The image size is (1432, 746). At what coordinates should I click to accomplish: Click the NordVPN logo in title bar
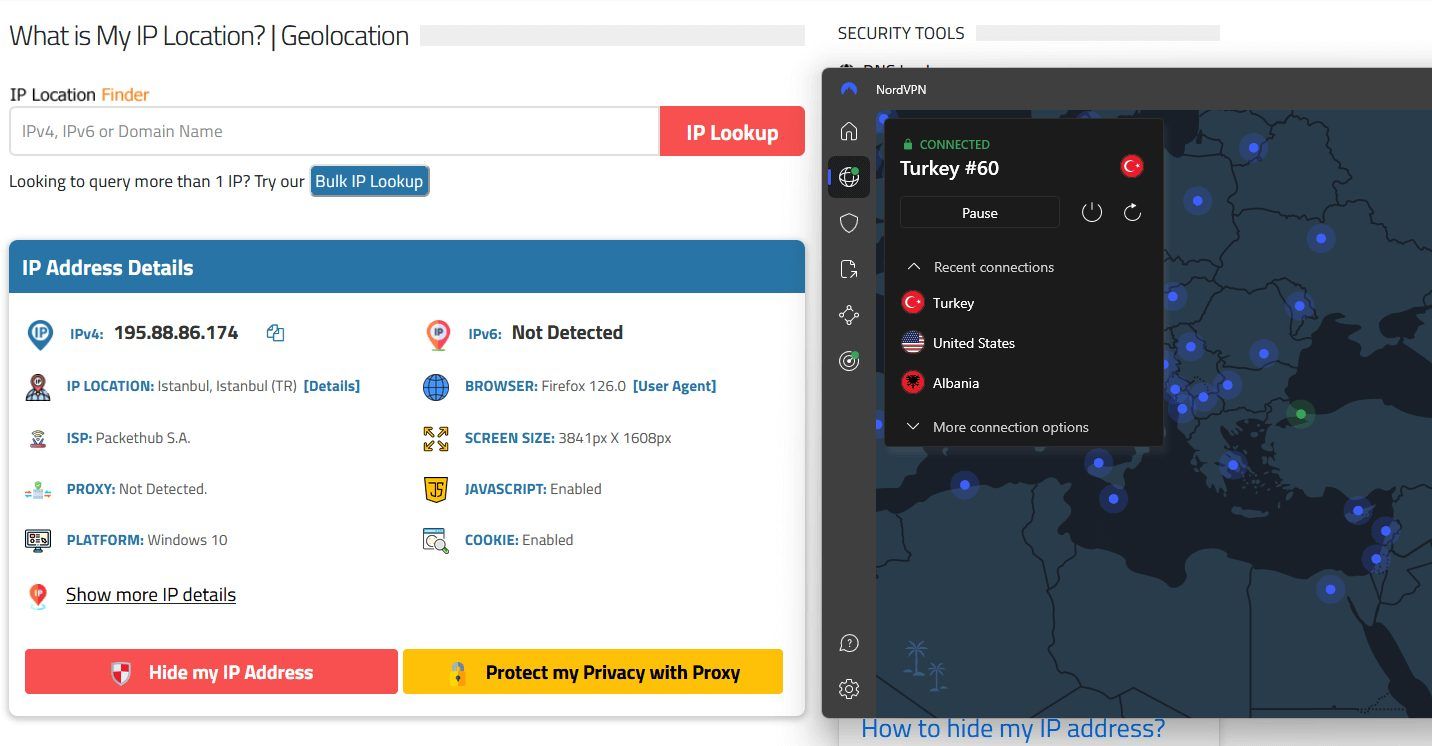pos(849,89)
